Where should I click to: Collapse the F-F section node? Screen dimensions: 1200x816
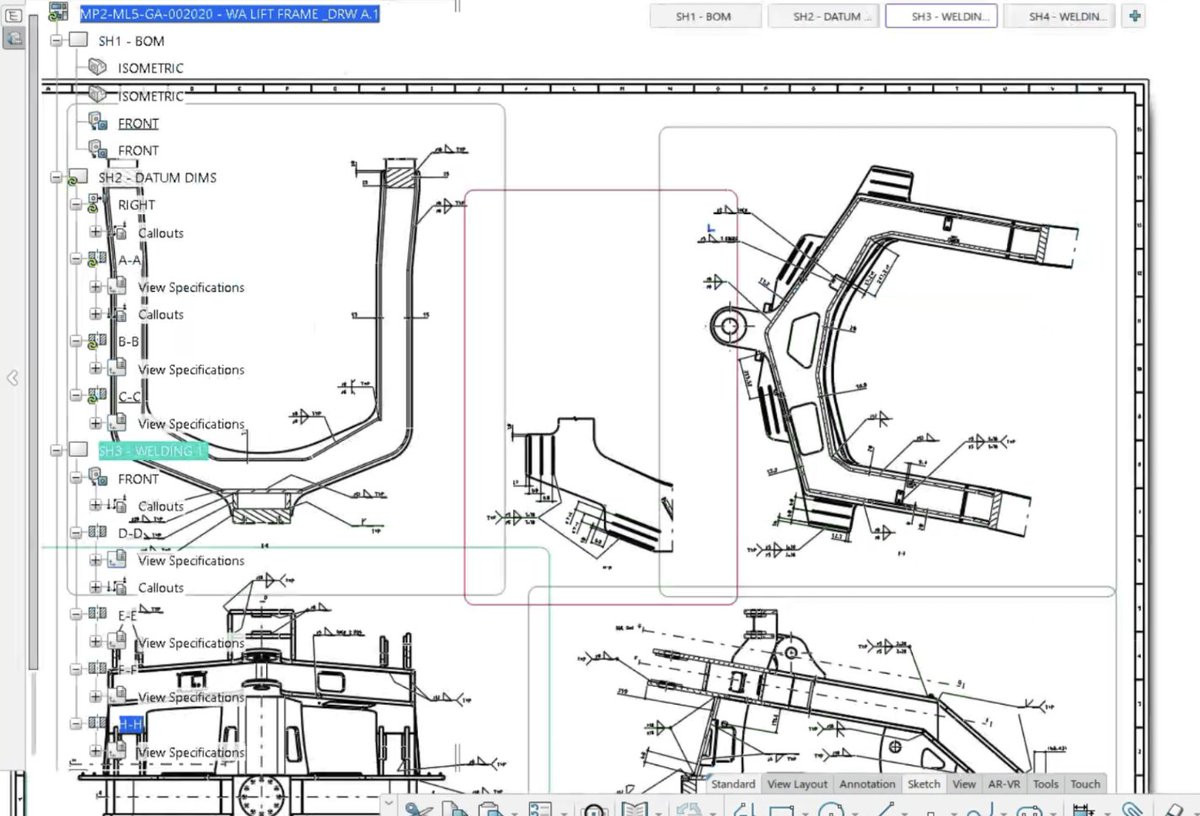(x=76, y=668)
